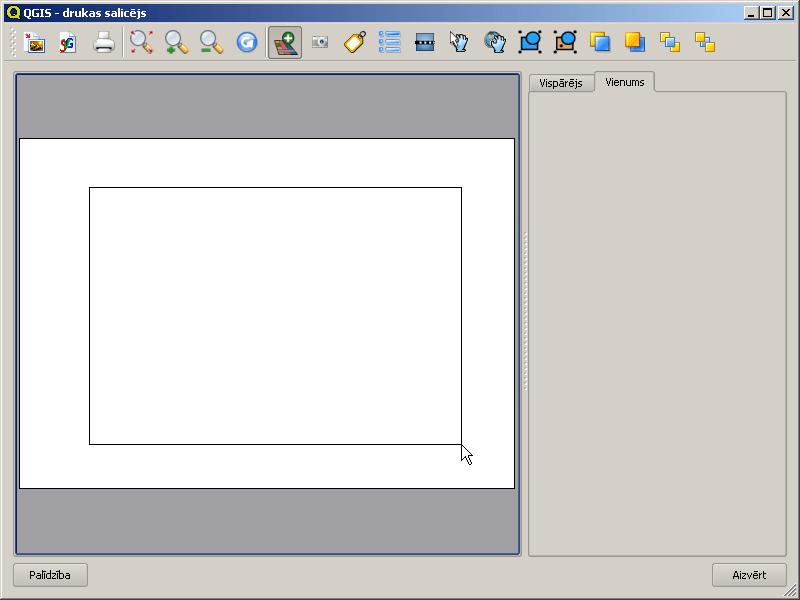The height and width of the screenshot is (600, 800).
Task: Click the Print icon
Action: (x=104, y=42)
